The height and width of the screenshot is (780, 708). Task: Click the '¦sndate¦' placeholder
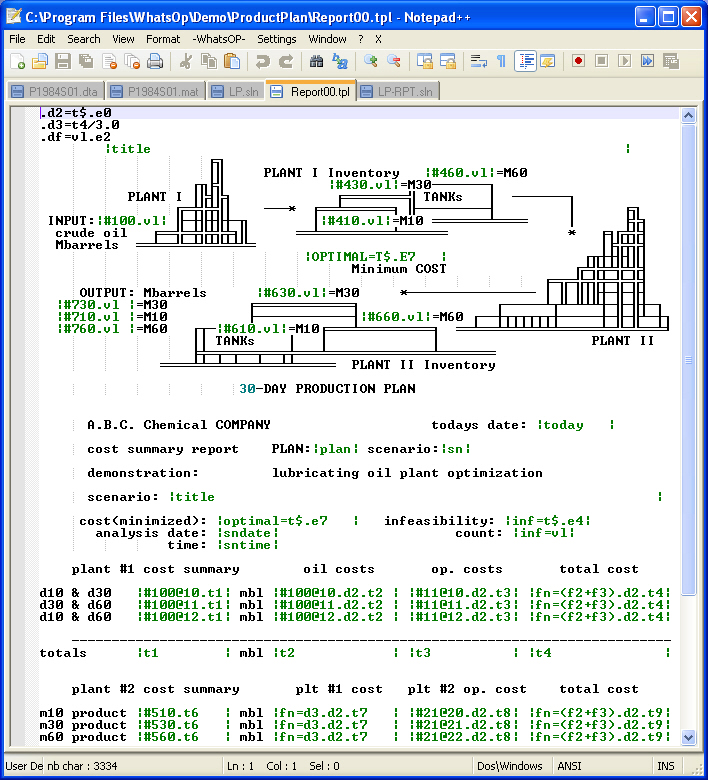pos(247,533)
